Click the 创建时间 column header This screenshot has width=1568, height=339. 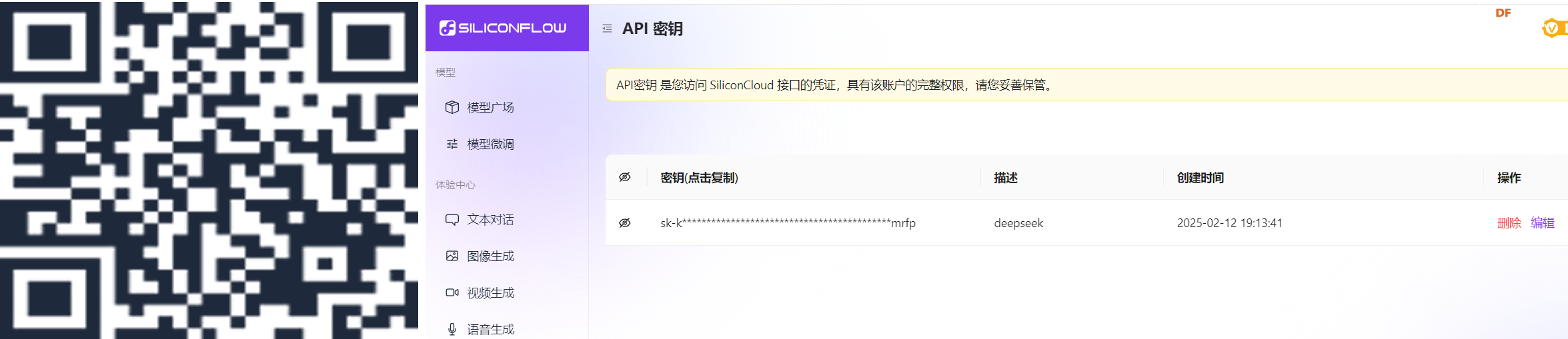coord(1200,177)
